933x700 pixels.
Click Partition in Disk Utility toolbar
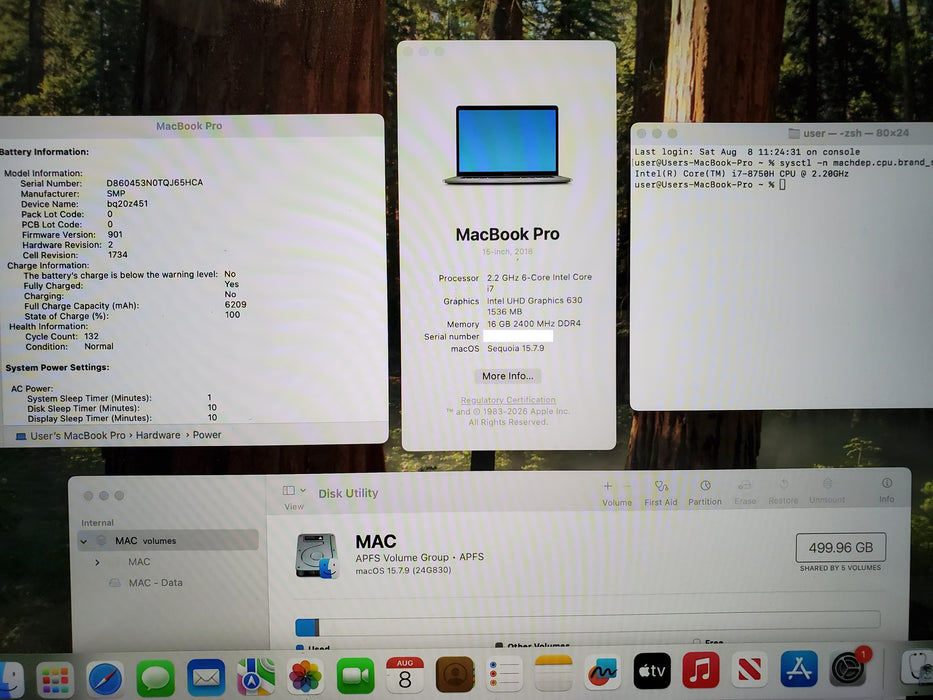[705, 493]
